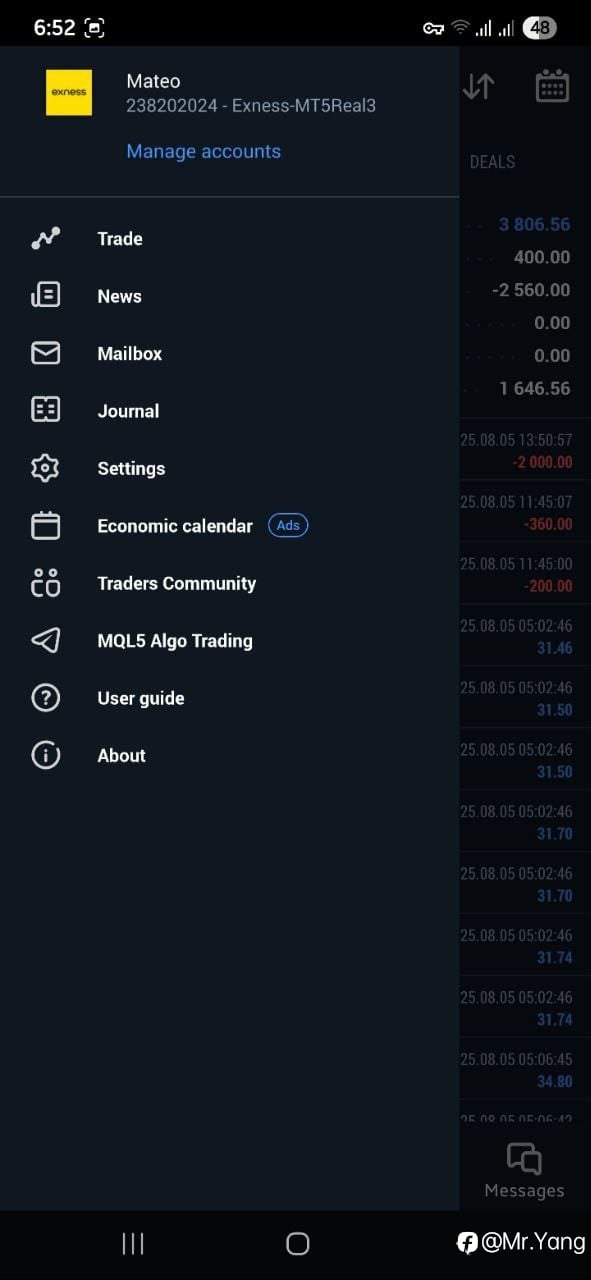Image resolution: width=591 pixels, height=1280 pixels.
Task: Tap the About info icon
Action: click(45, 755)
